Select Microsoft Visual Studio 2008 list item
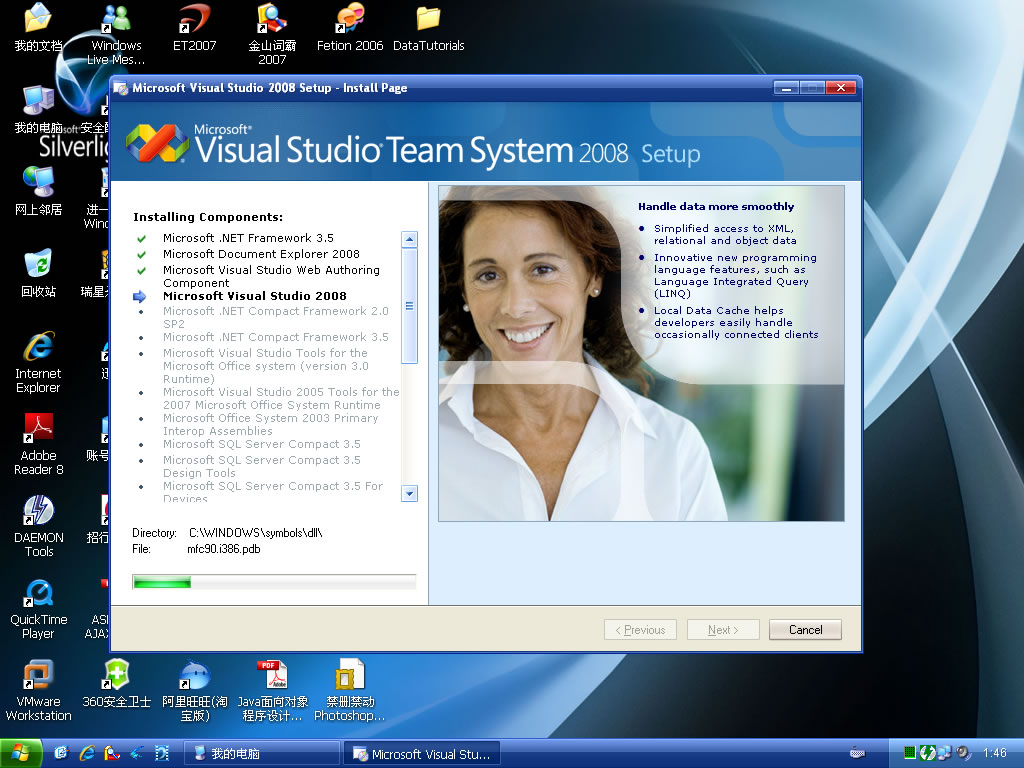 pyautogui.click(x=254, y=296)
